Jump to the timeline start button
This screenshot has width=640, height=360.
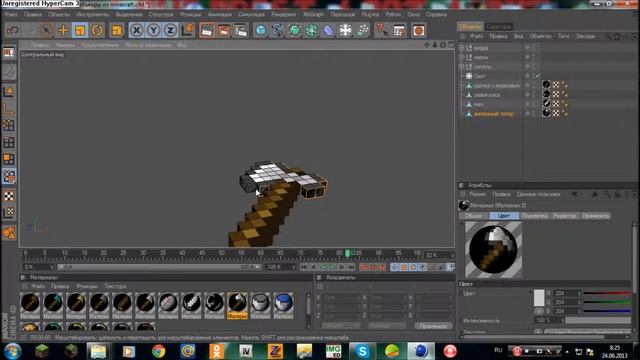coord(304,267)
